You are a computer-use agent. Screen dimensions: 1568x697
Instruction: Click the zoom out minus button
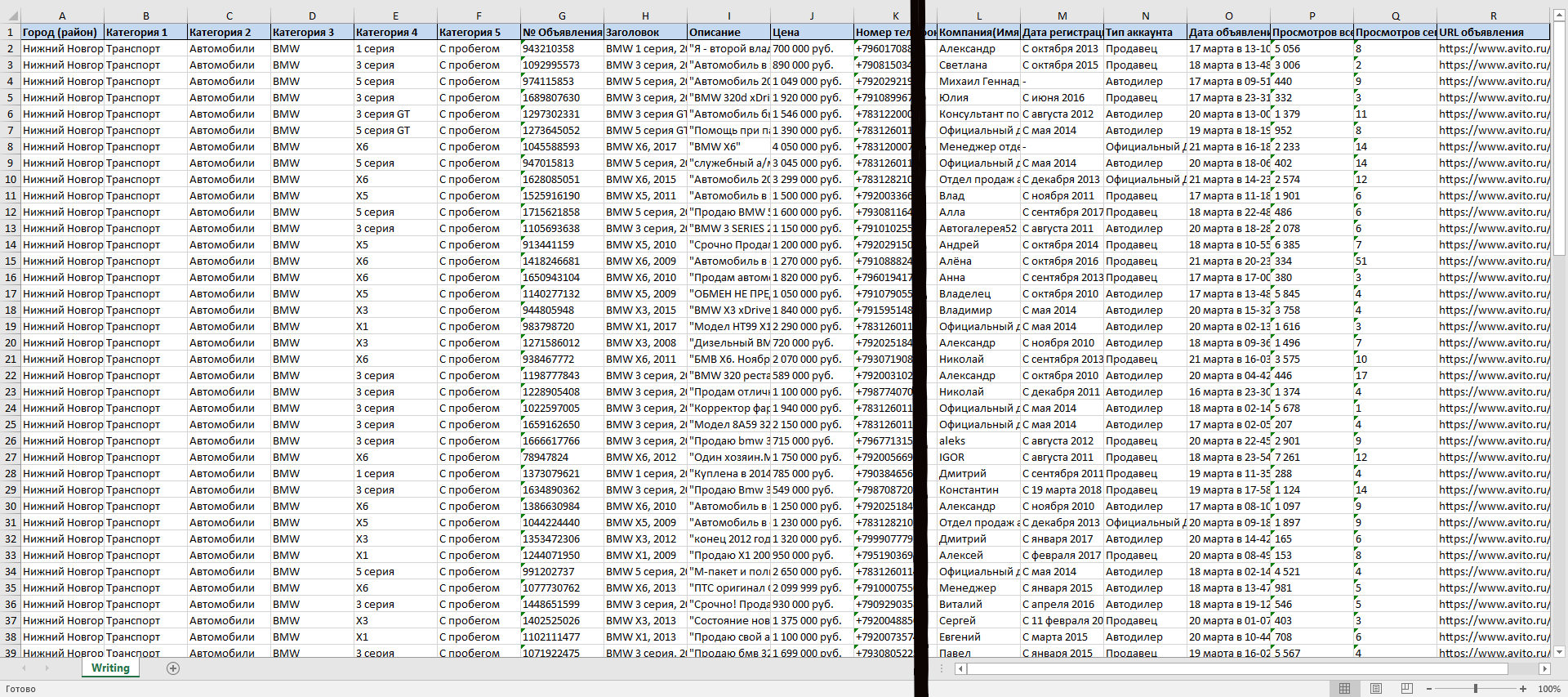tap(1428, 689)
